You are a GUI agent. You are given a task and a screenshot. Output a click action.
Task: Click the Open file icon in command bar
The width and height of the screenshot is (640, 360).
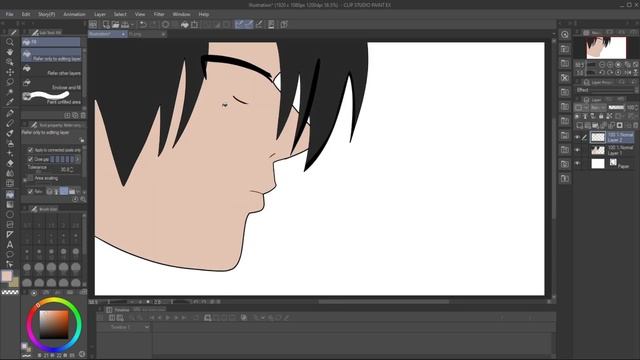(116, 24)
